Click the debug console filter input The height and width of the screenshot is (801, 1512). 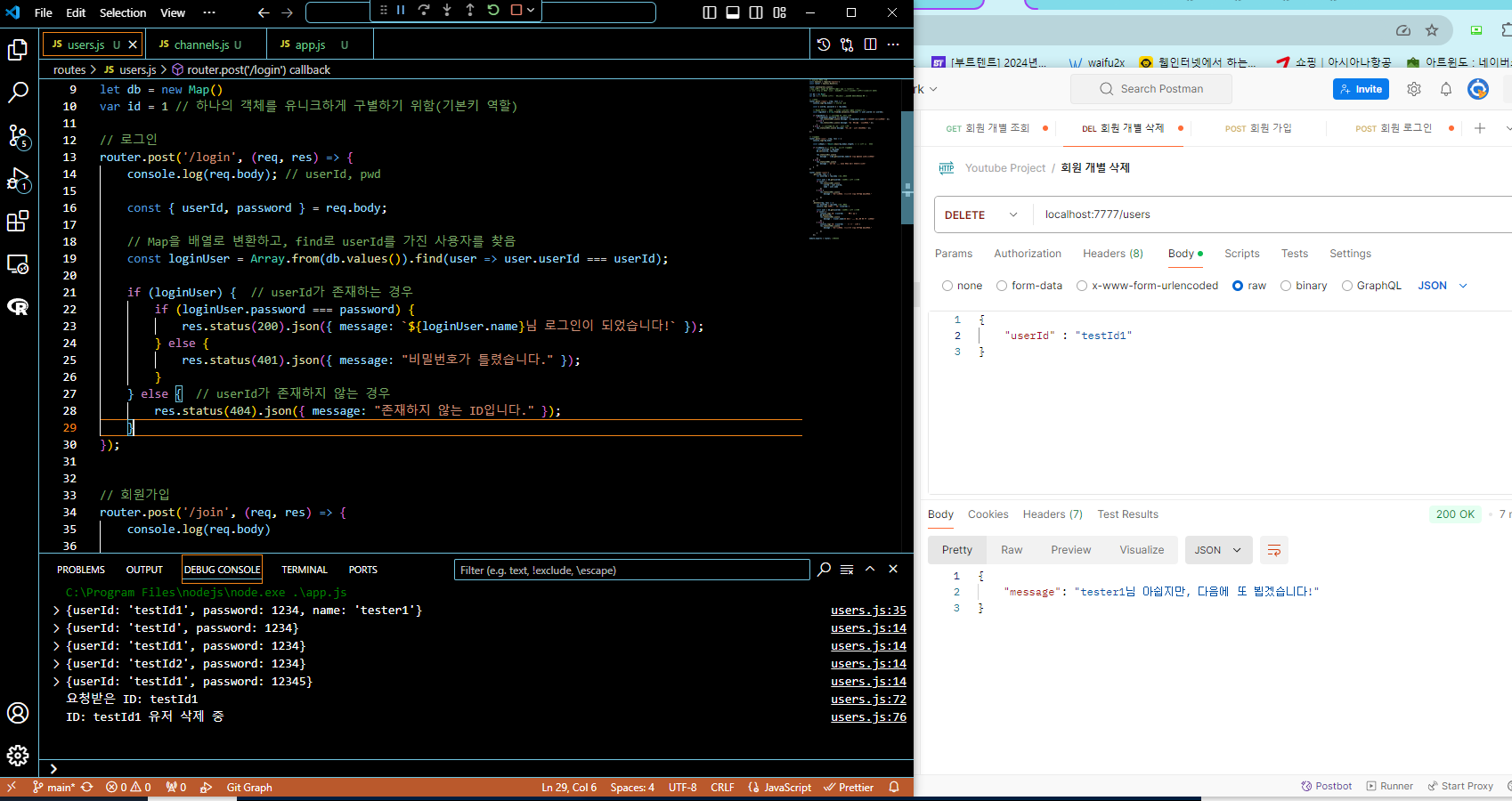[x=631, y=570]
